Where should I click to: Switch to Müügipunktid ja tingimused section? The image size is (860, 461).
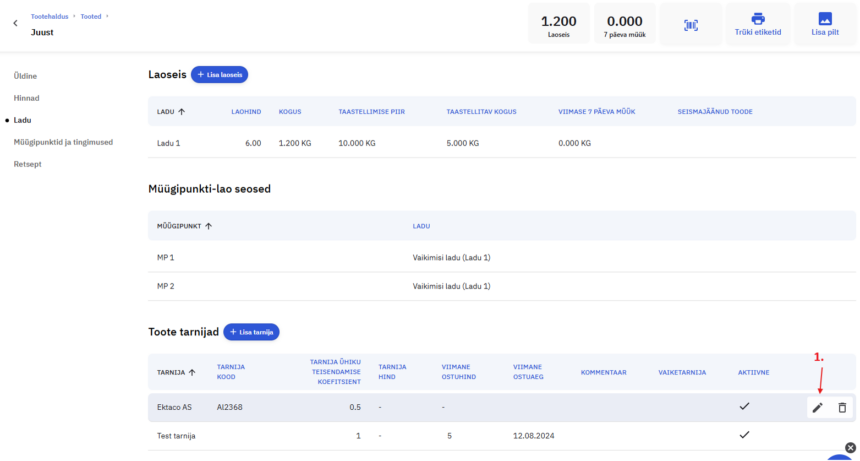click(x=63, y=142)
